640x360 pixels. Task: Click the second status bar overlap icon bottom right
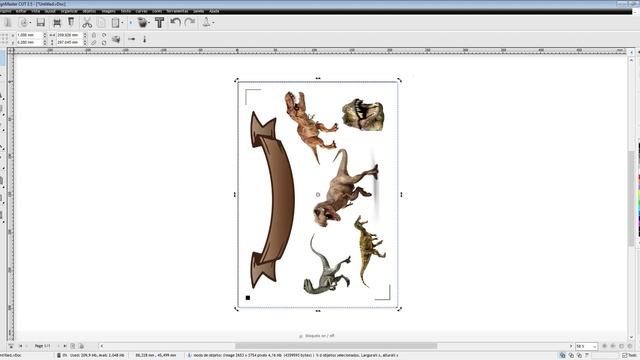click(571, 356)
